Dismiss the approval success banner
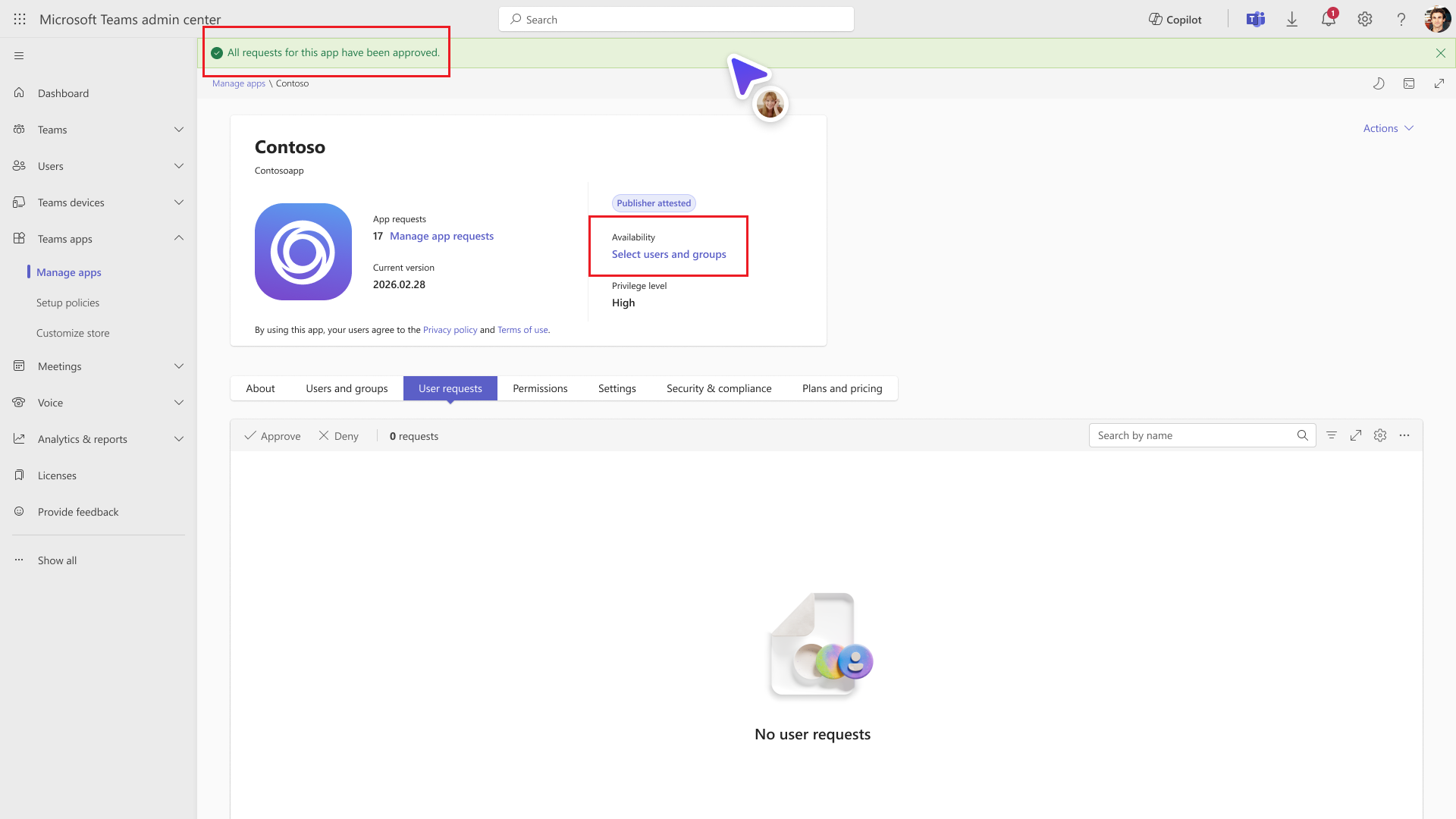The width and height of the screenshot is (1456, 819). [1441, 53]
